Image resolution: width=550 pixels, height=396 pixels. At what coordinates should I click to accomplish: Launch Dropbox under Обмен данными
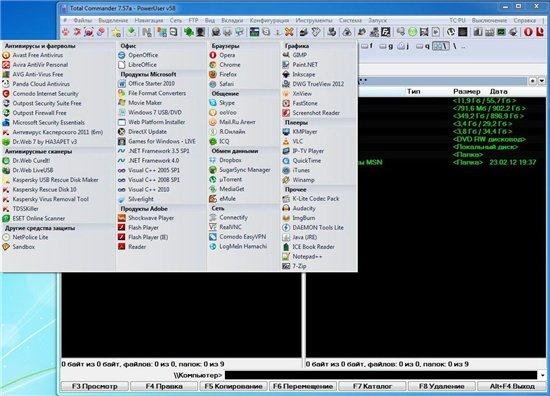(x=226, y=160)
